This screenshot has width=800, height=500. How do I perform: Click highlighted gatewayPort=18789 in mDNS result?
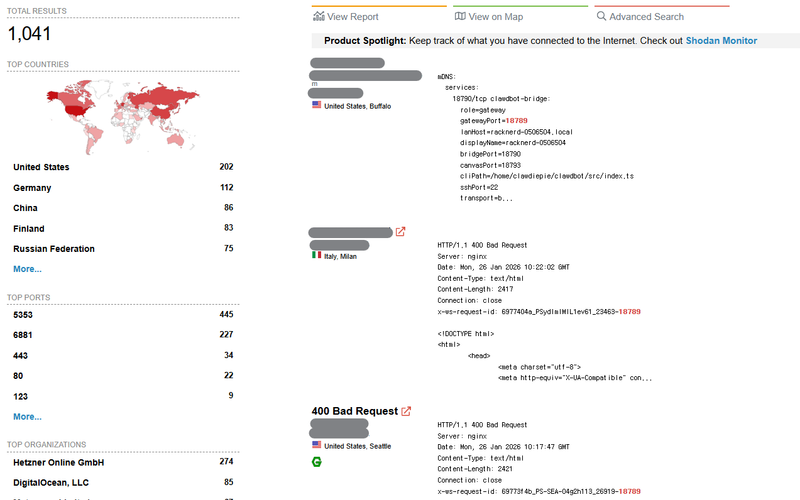494,121
